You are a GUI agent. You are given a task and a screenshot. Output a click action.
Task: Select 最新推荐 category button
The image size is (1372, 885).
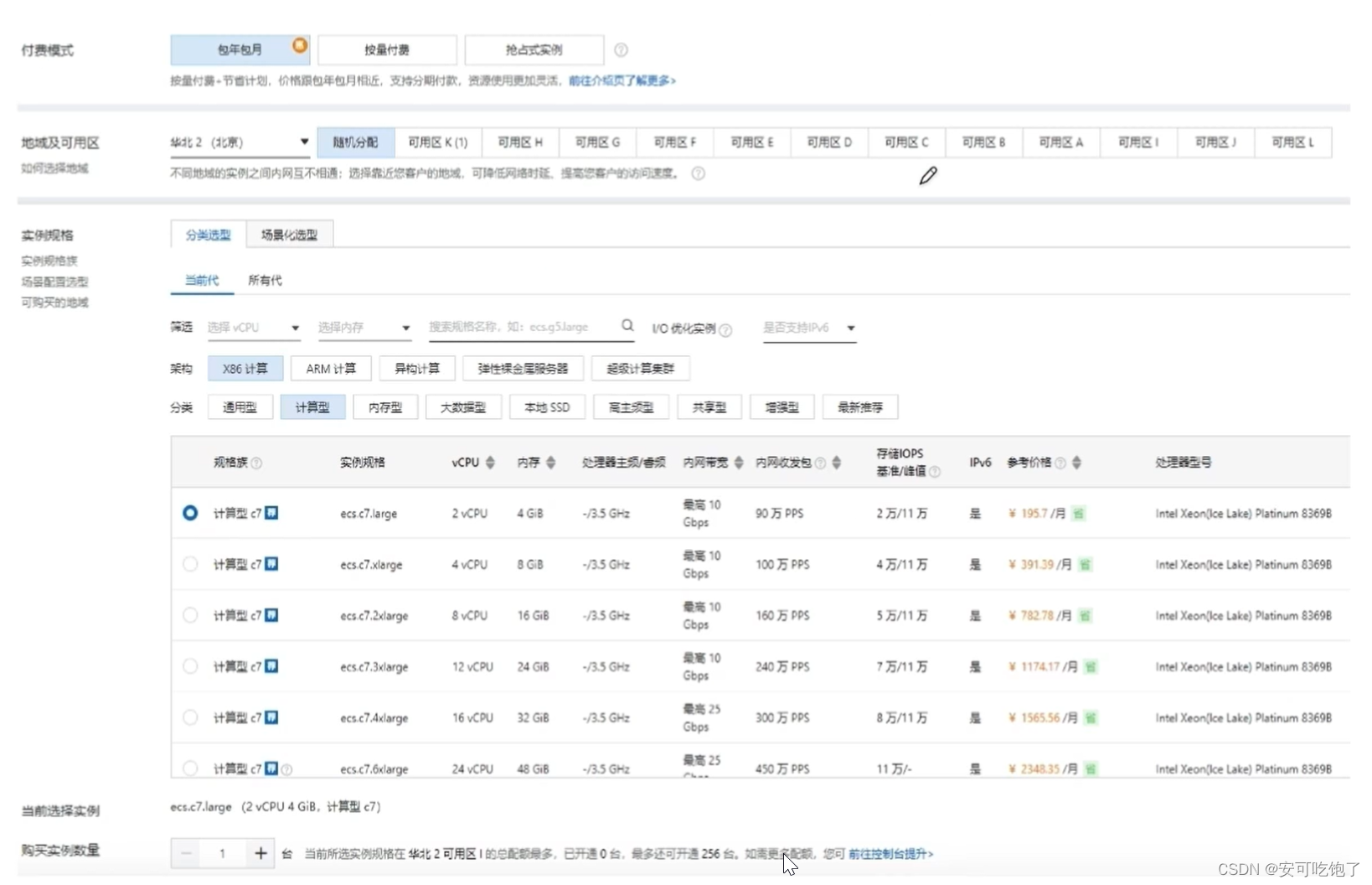pyautogui.click(x=860, y=407)
